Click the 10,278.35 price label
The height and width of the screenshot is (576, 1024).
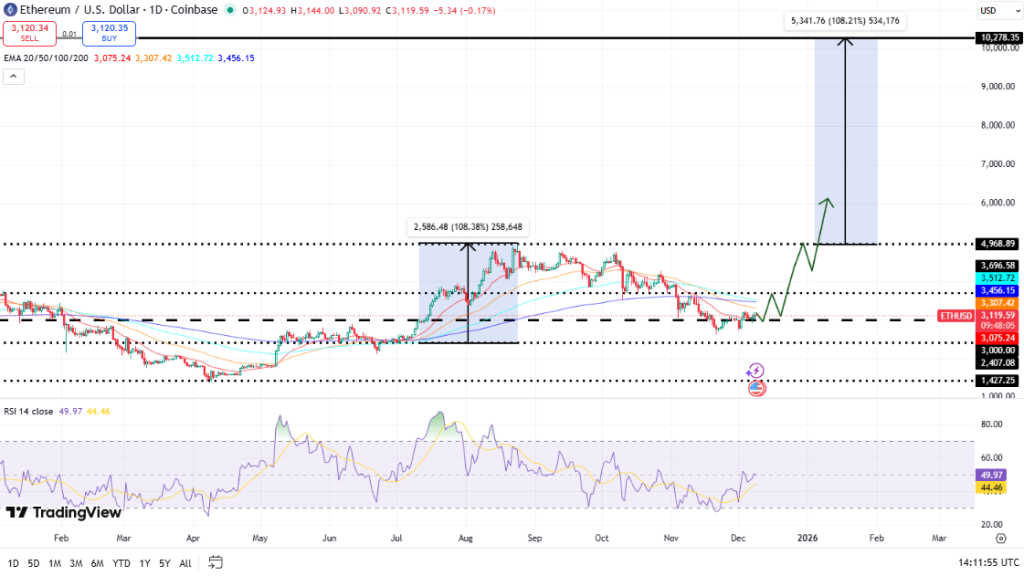pos(999,38)
